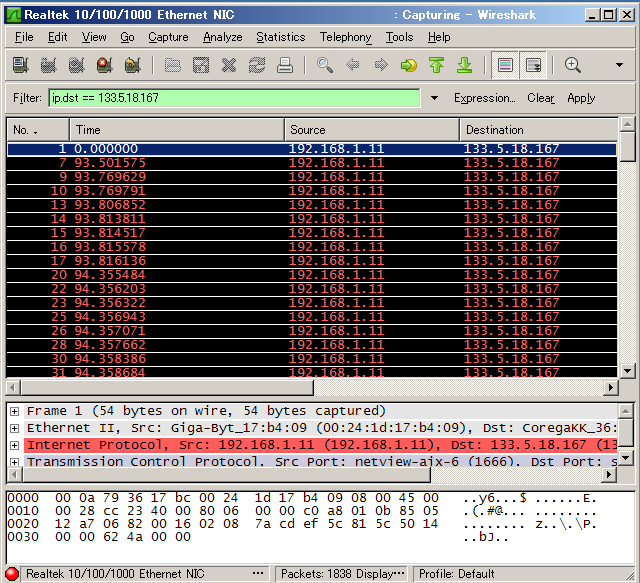Image resolution: width=640 pixels, height=583 pixels.
Task: Expand Transmission Control Protocol node
Action: (x=14, y=462)
